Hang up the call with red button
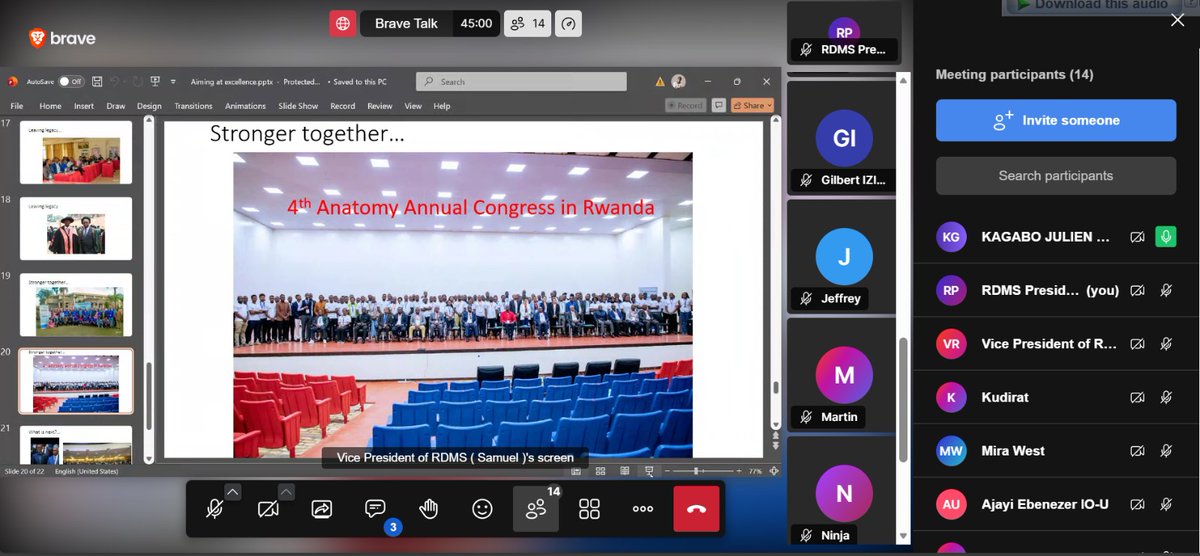1200x556 pixels. click(697, 509)
